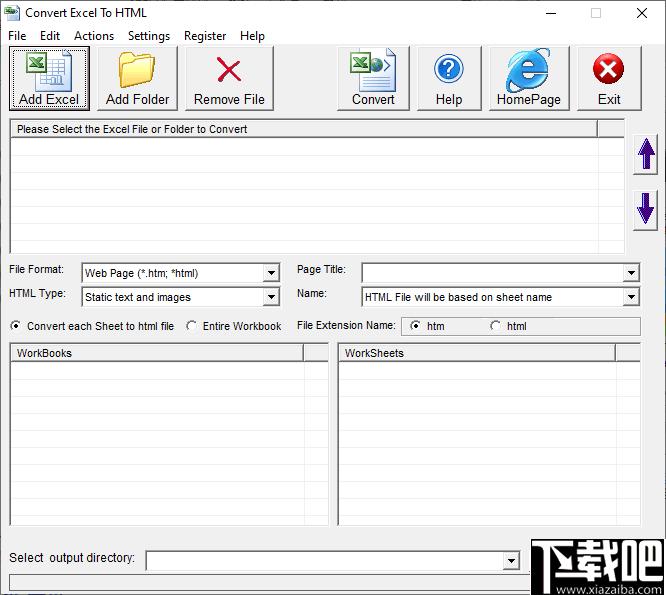Start conversion with the Convert icon
Image resolution: width=666 pixels, height=595 pixels.
[x=373, y=79]
